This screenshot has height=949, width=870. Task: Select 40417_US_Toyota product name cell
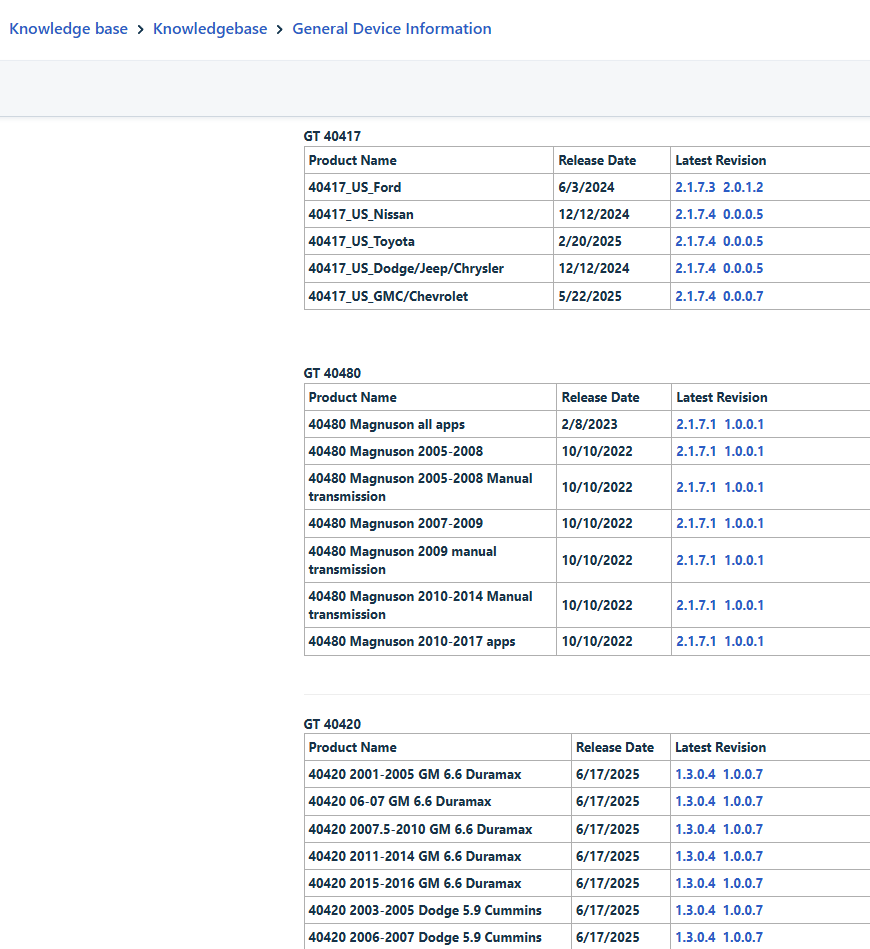[x=429, y=241]
